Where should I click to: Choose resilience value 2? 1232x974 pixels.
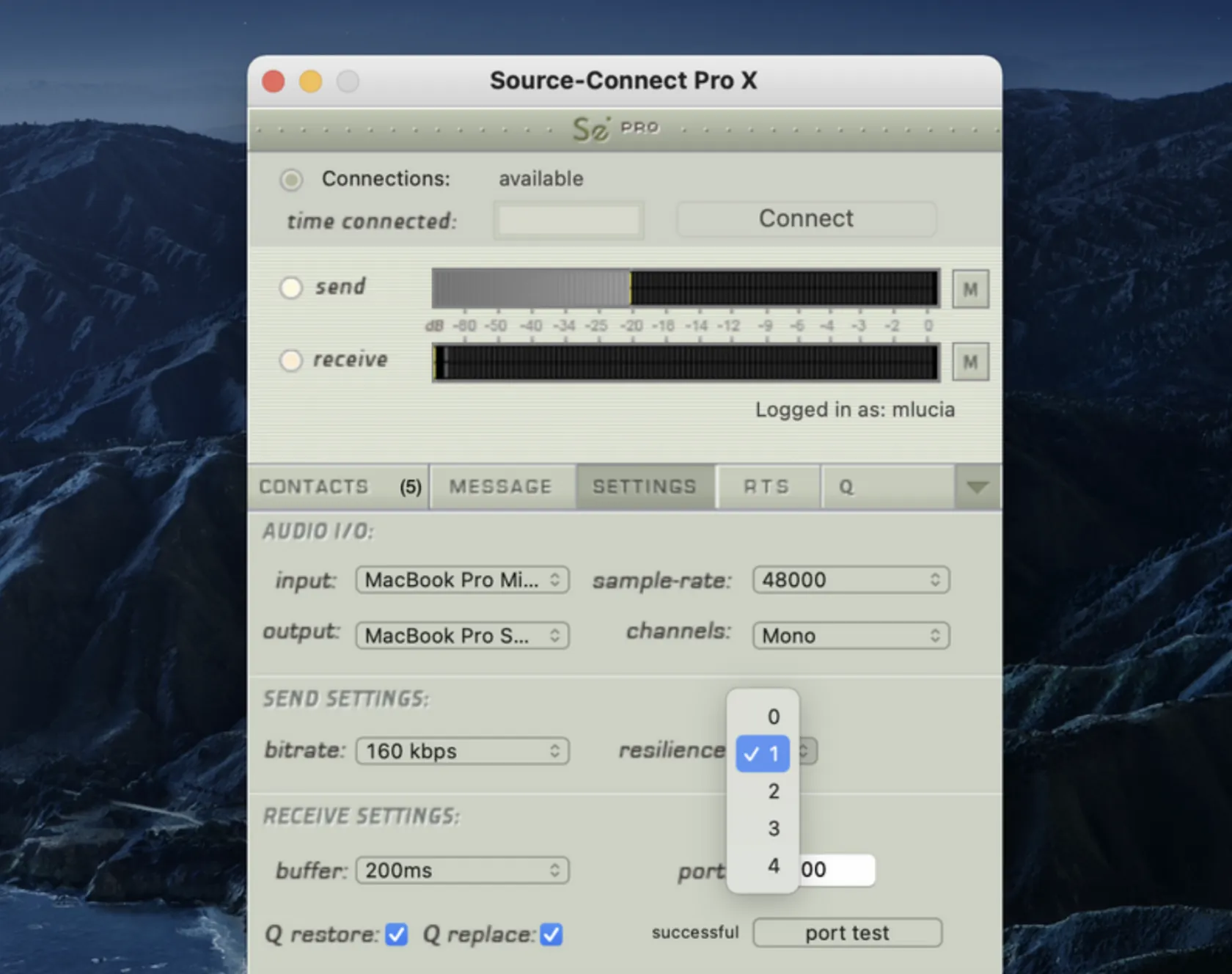[x=763, y=791]
